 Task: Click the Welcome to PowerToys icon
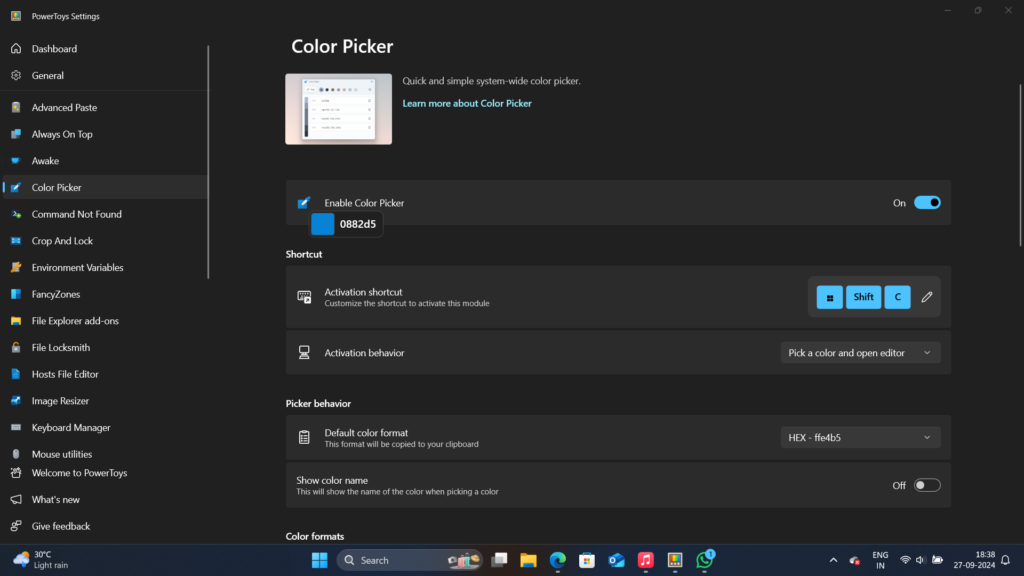click(x=16, y=473)
